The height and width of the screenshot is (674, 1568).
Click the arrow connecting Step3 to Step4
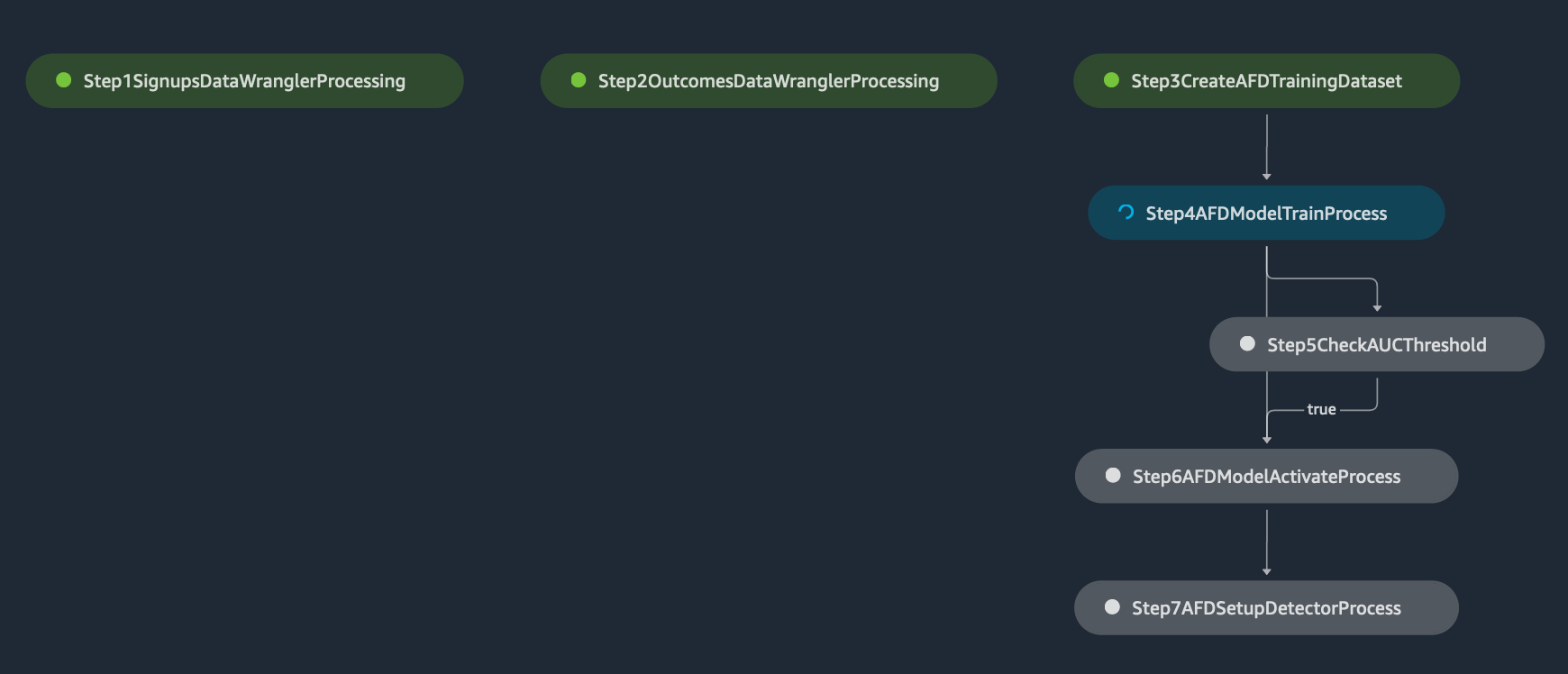tap(1266, 147)
